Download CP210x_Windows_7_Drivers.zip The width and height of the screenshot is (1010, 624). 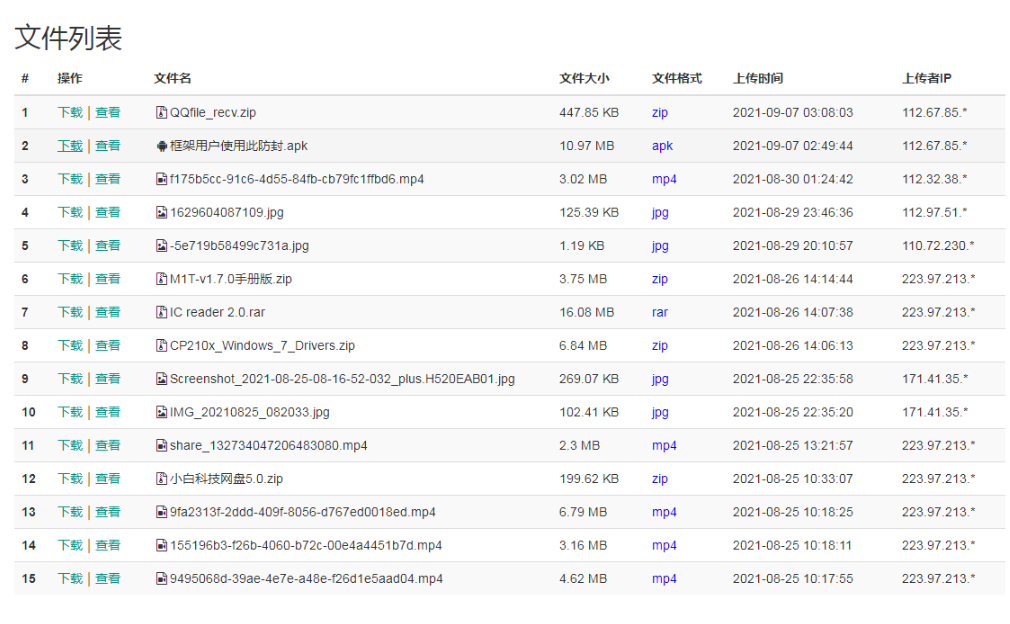coord(70,346)
